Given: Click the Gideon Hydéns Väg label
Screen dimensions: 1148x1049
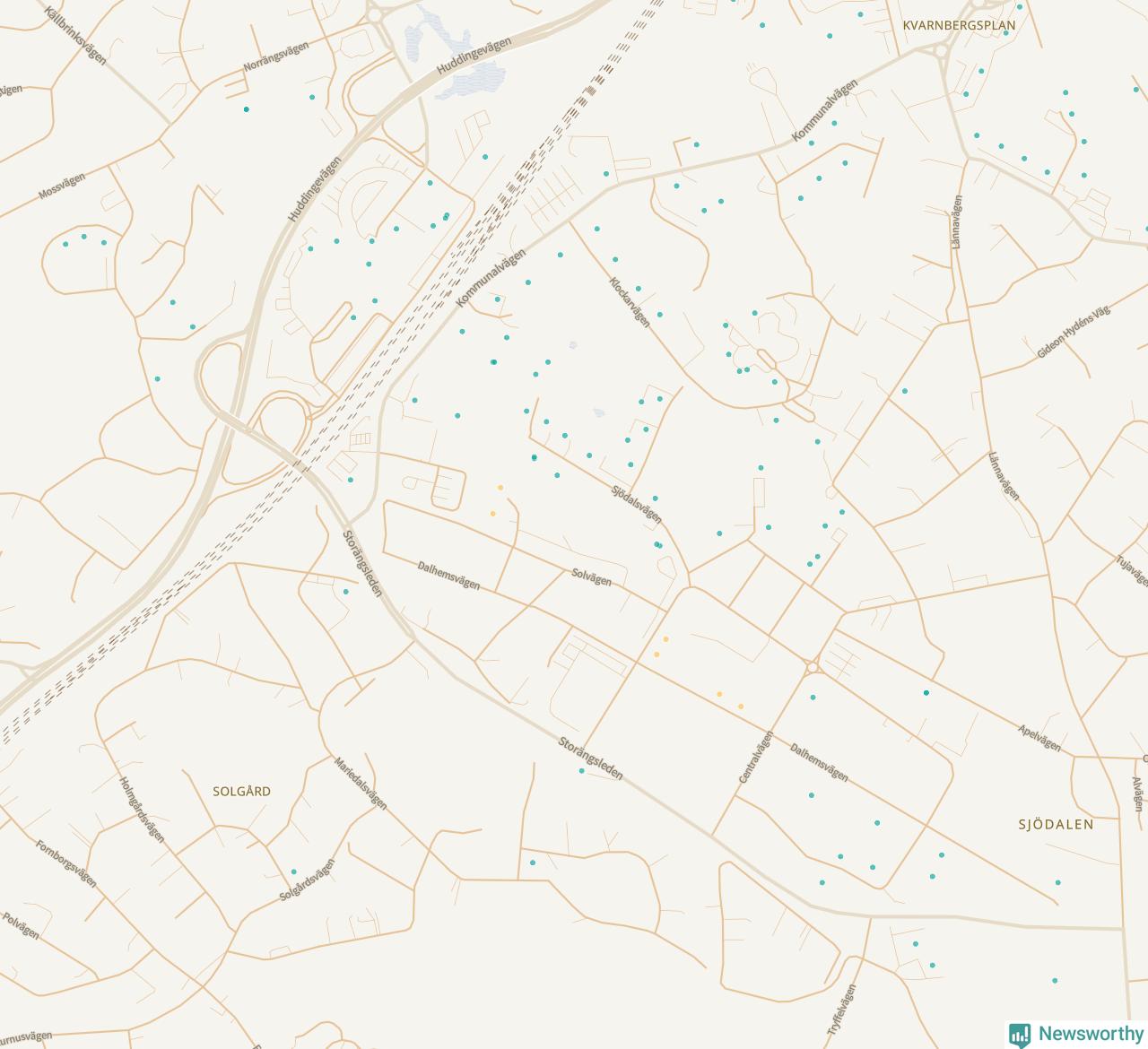Looking at the screenshot, I should tap(1074, 332).
